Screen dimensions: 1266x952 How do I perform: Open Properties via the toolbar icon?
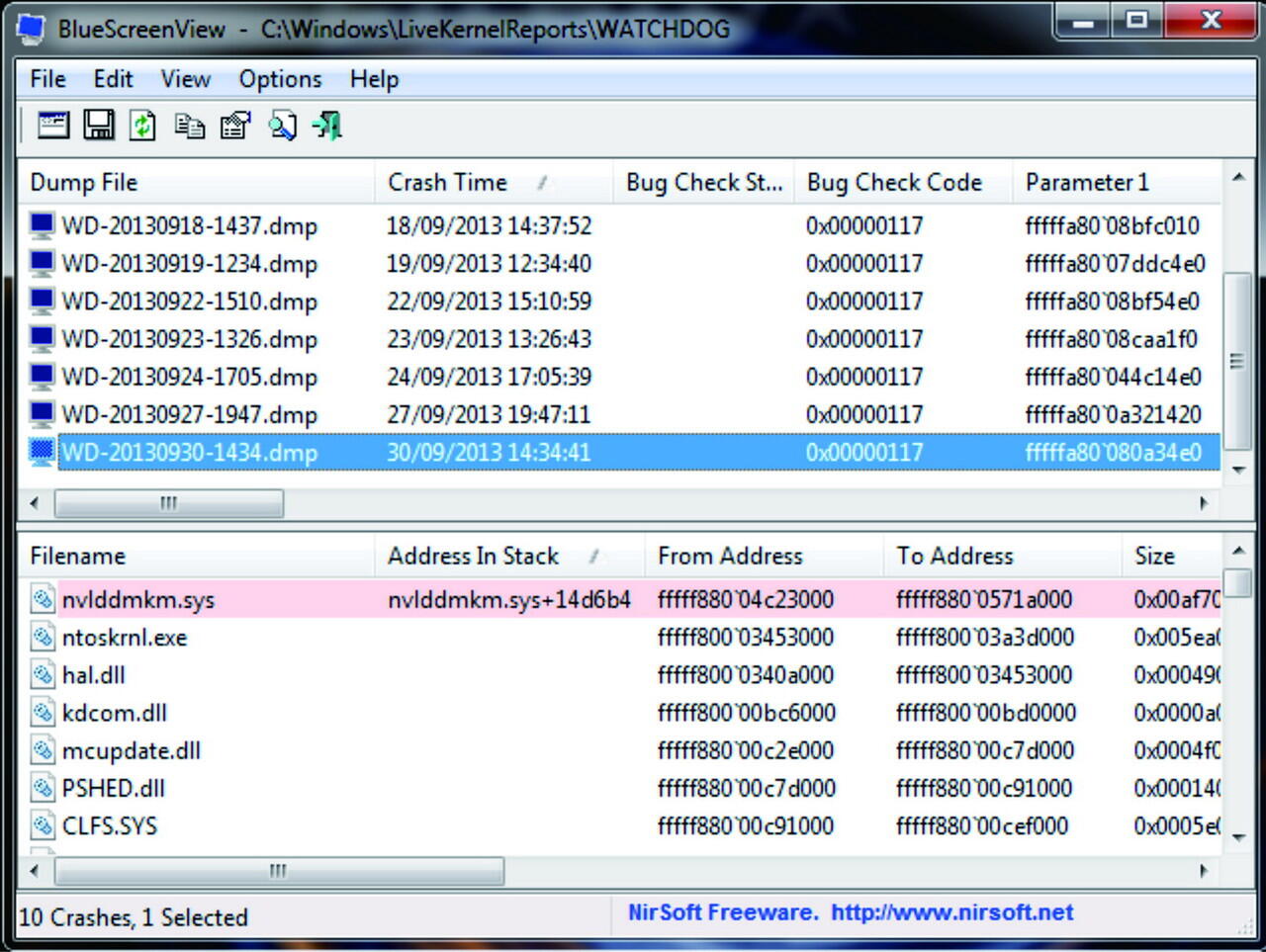235,126
